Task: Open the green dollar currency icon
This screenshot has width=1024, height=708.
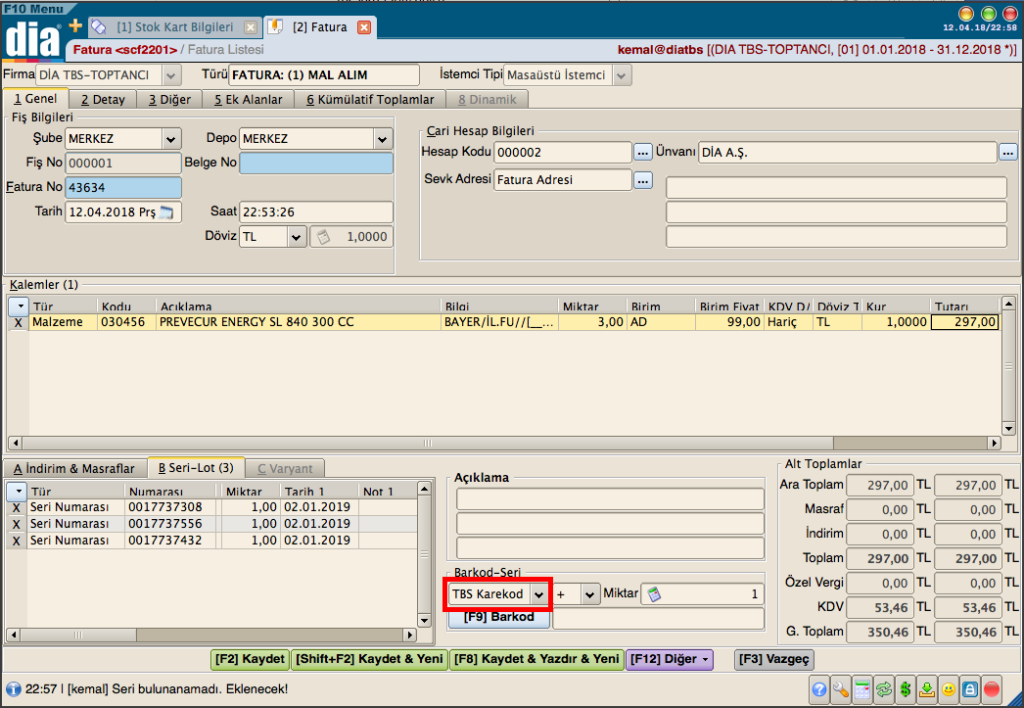Action: [x=905, y=689]
